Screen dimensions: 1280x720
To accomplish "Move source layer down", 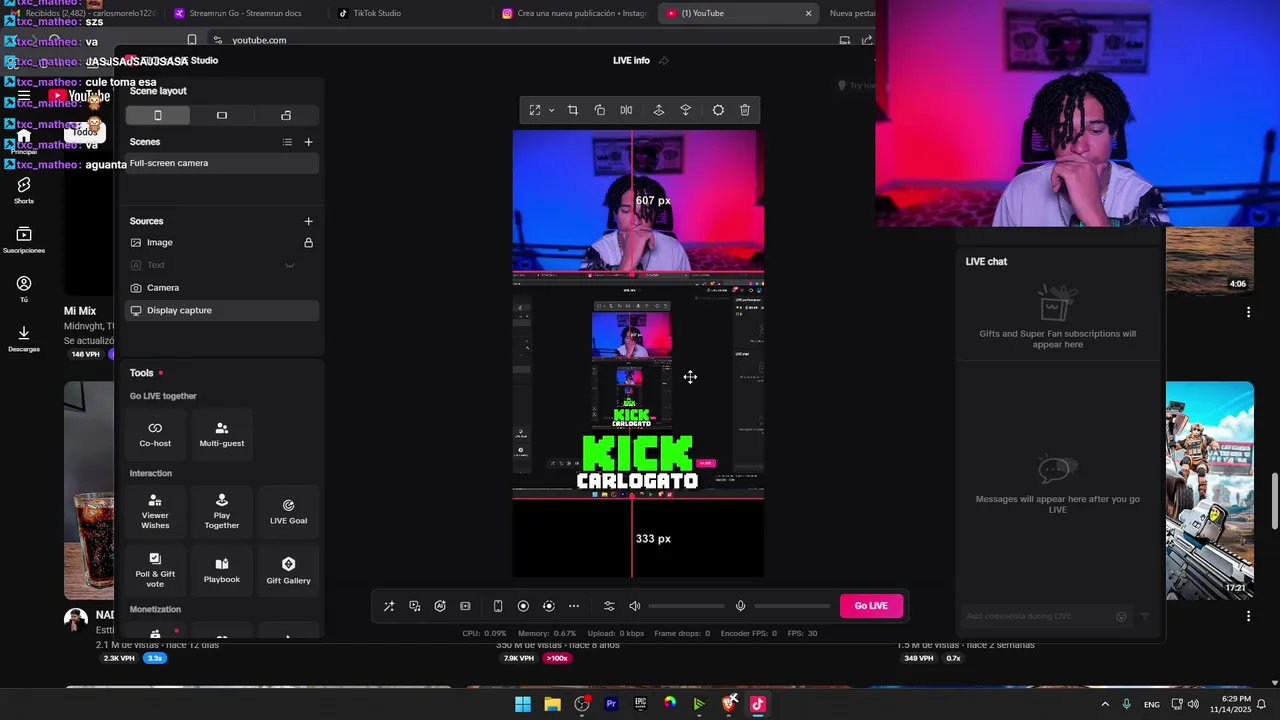I will [x=686, y=110].
